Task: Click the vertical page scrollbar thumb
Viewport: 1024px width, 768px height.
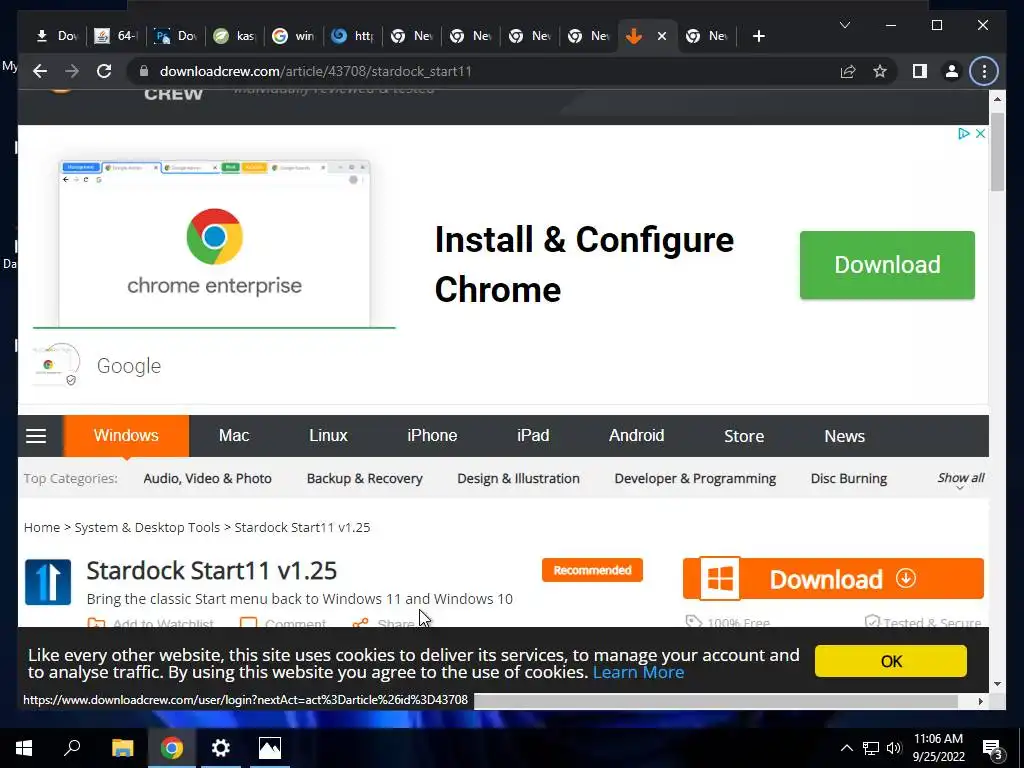Action: (997, 152)
